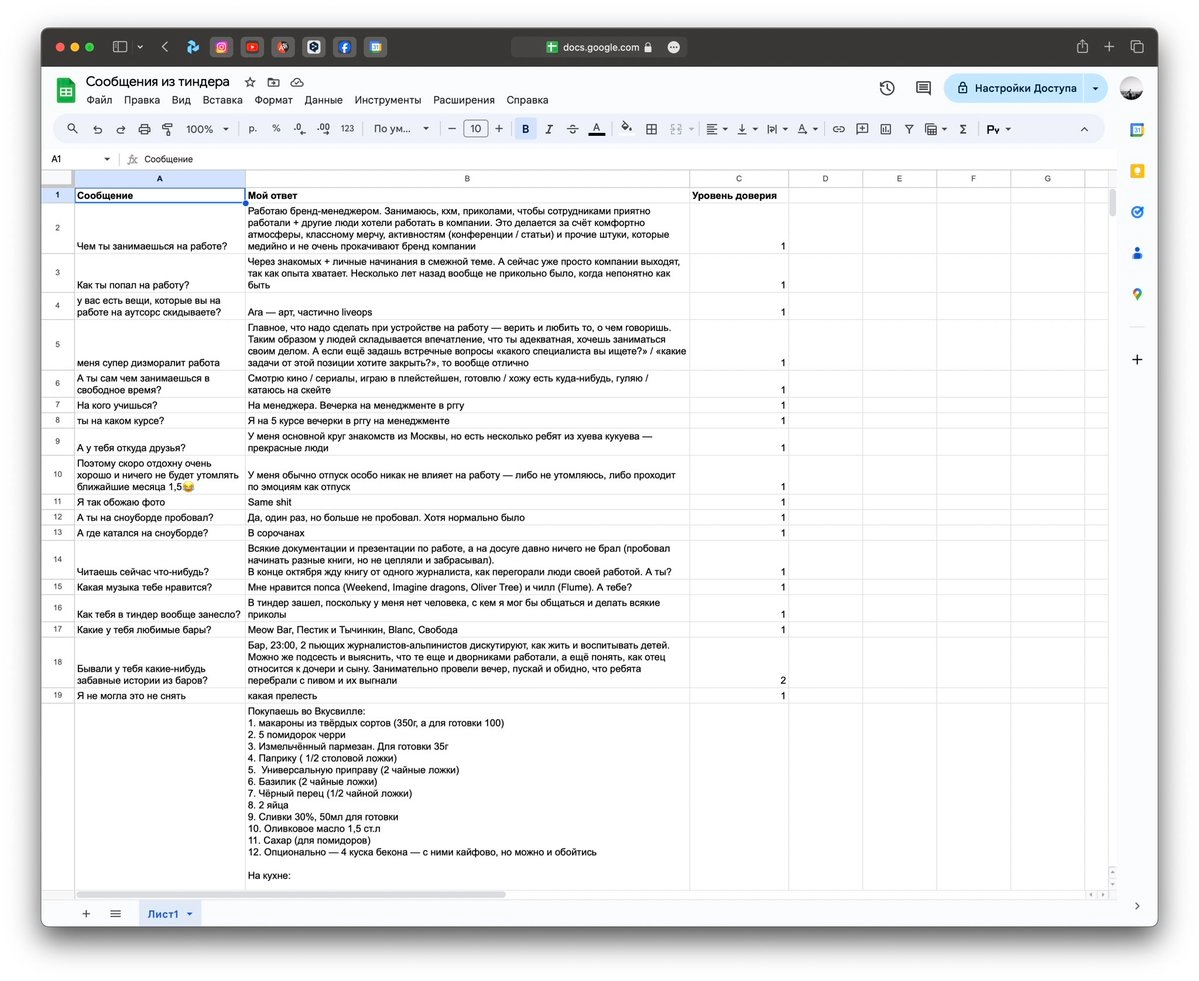Open the font family dropdown

401,129
